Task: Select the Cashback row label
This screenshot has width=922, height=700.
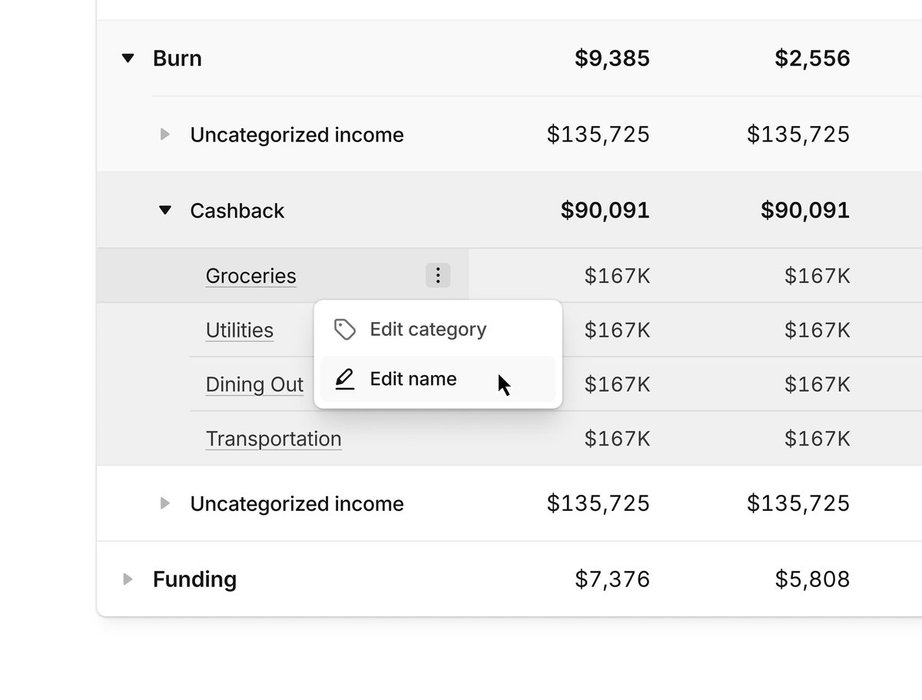Action: click(x=237, y=211)
